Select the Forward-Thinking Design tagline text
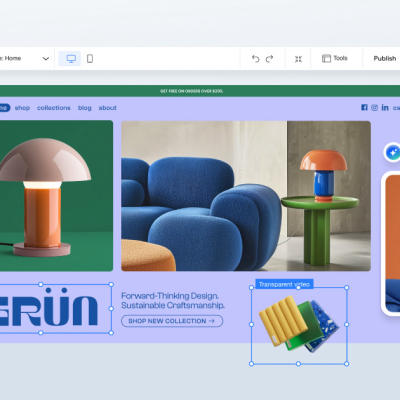The image size is (400, 400). (173, 300)
